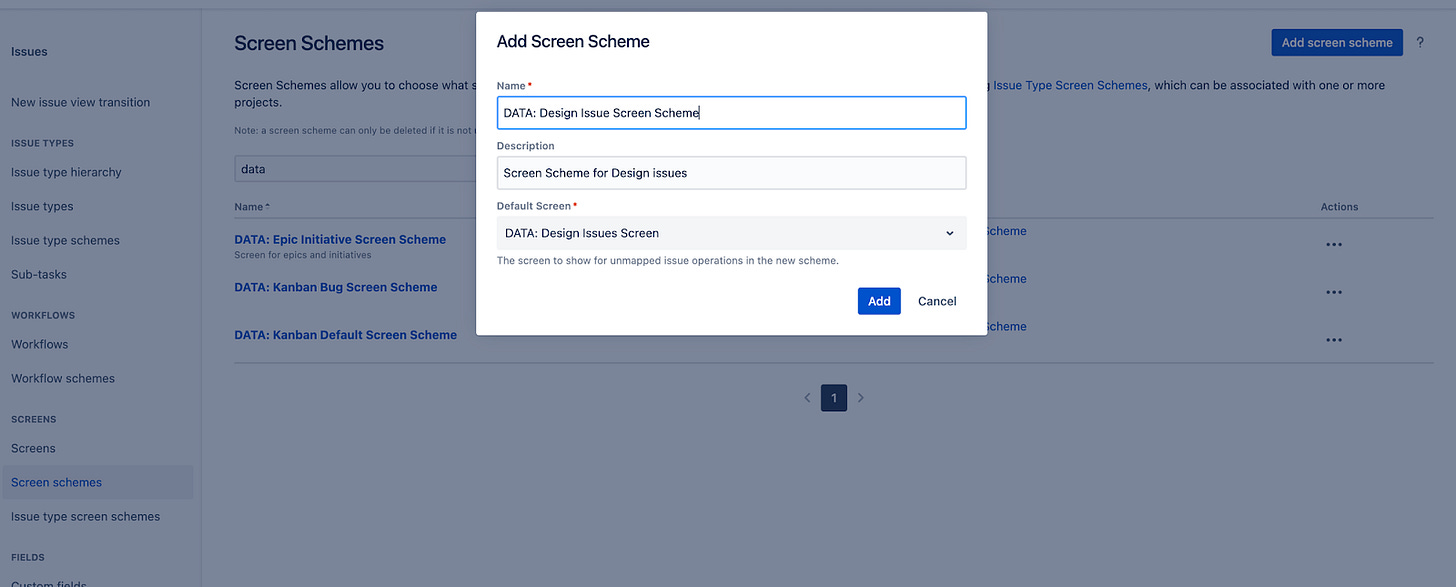Image resolution: width=1456 pixels, height=587 pixels.
Task: Open DATA: Epic Initiative Screen Scheme
Action: click(x=339, y=239)
